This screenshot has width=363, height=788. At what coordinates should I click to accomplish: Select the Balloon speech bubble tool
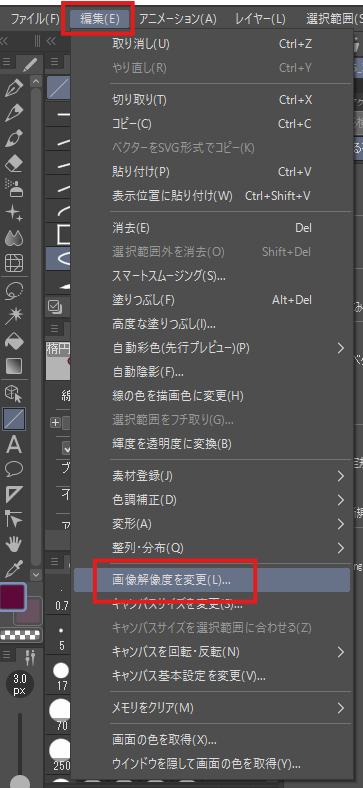(14, 470)
